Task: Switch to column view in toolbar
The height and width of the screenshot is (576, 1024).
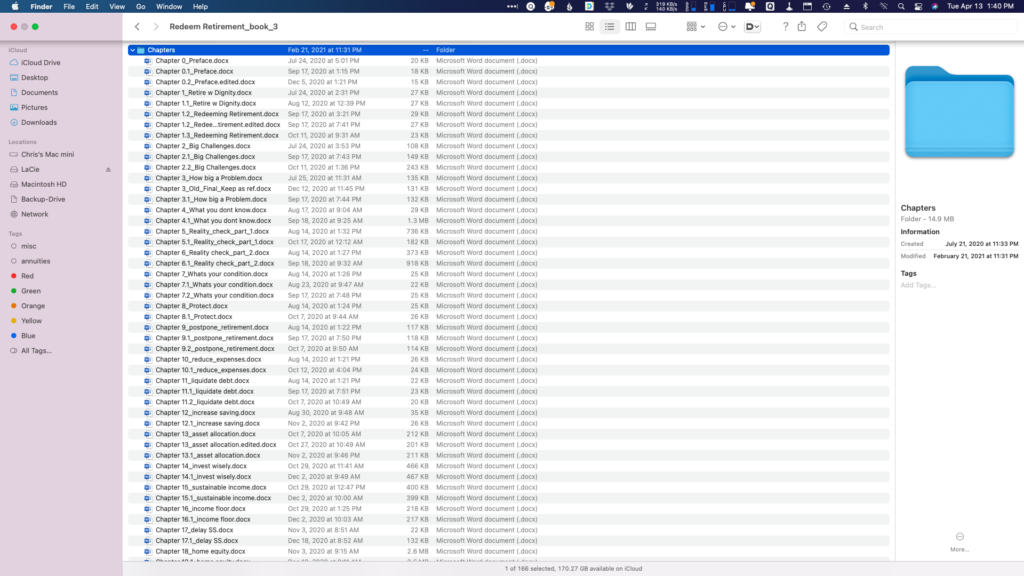Action: (x=630, y=27)
